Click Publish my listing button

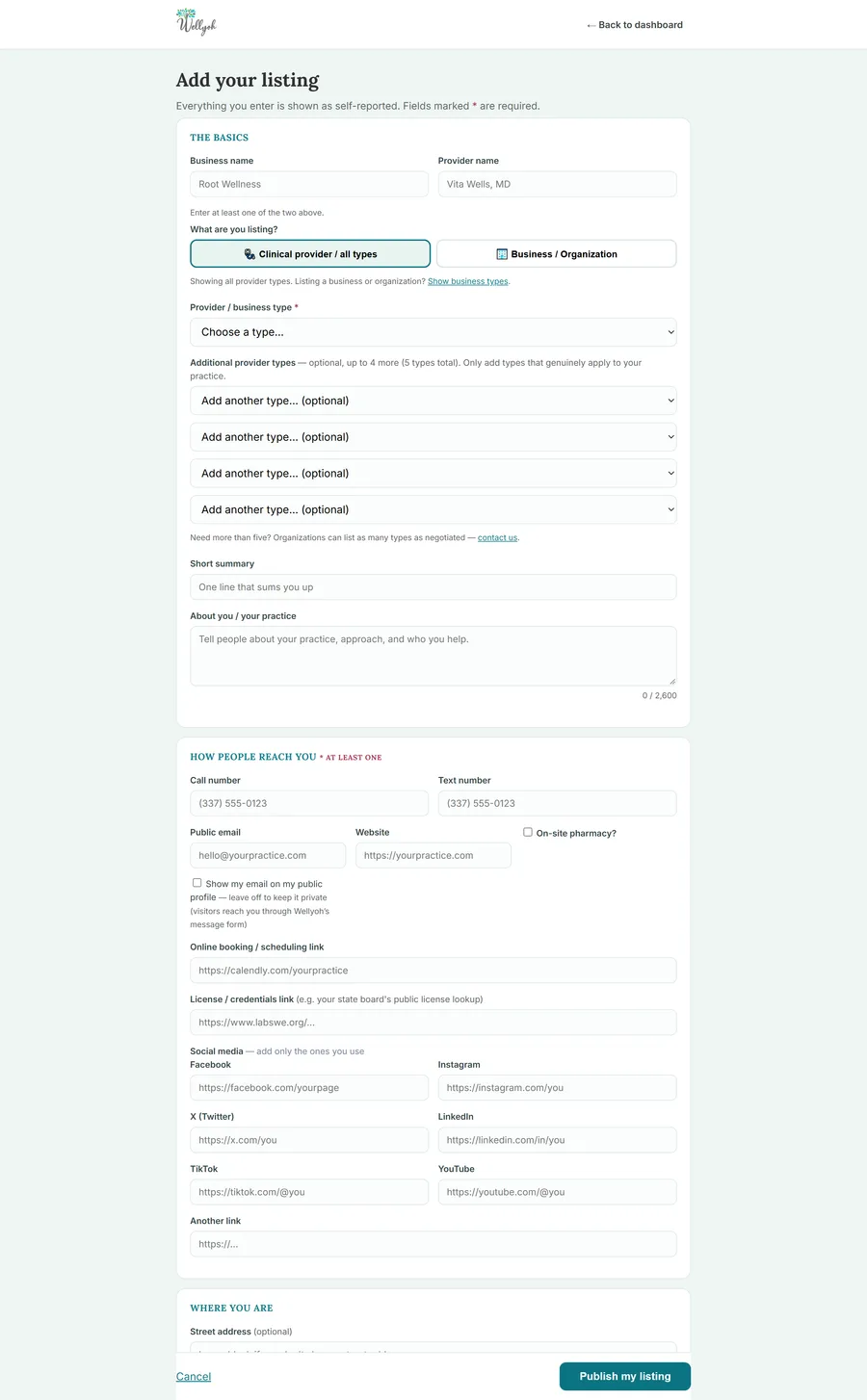625,1377
